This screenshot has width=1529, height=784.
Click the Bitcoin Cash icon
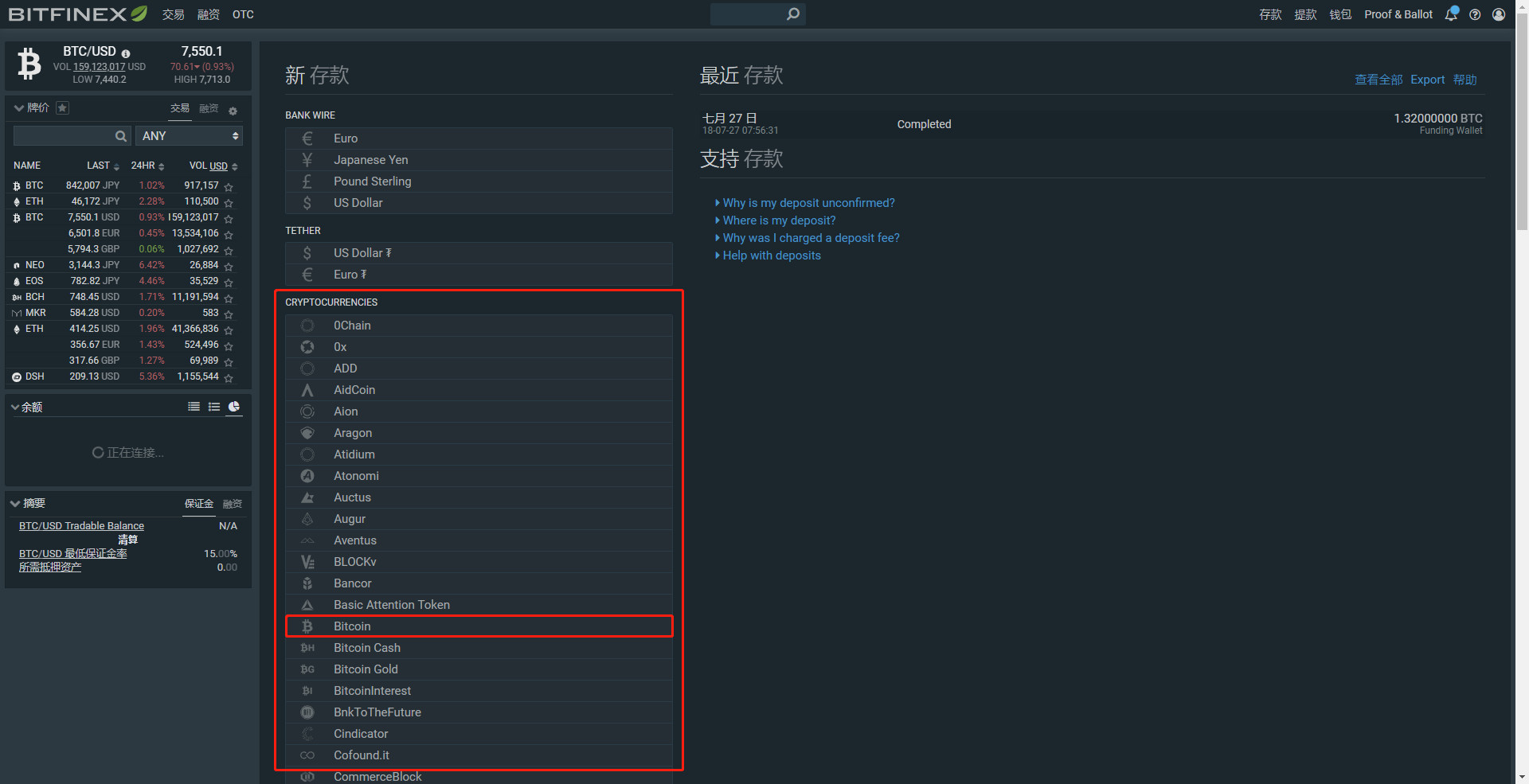click(x=307, y=648)
